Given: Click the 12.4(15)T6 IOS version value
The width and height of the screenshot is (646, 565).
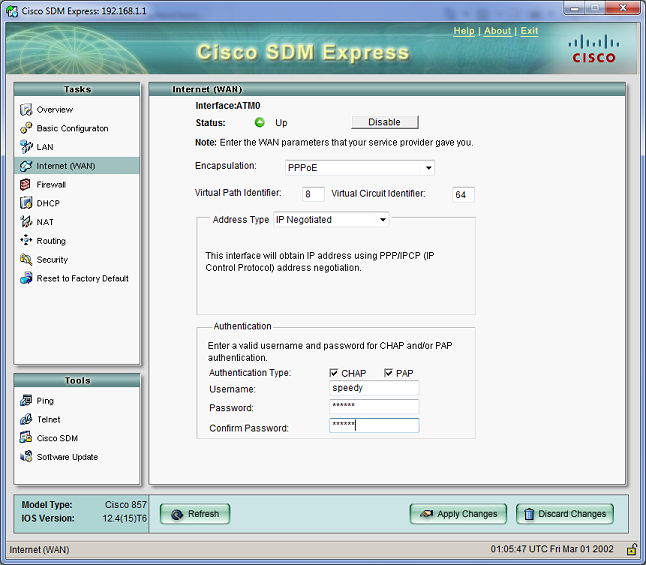Looking at the screenshot, I should pos(124,518).
